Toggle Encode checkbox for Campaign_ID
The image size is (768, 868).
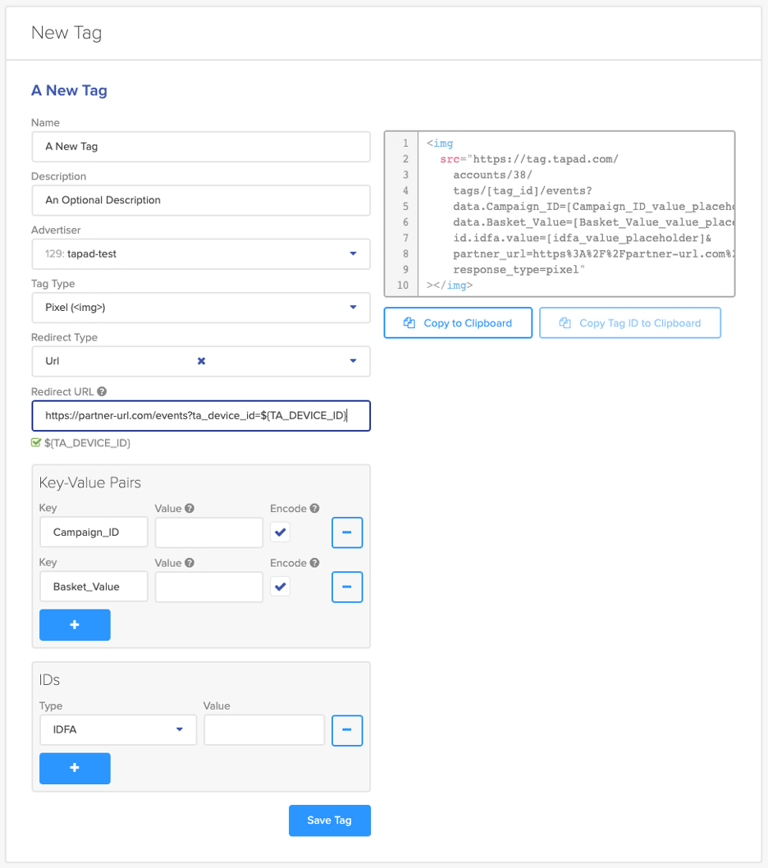[280, 532]
